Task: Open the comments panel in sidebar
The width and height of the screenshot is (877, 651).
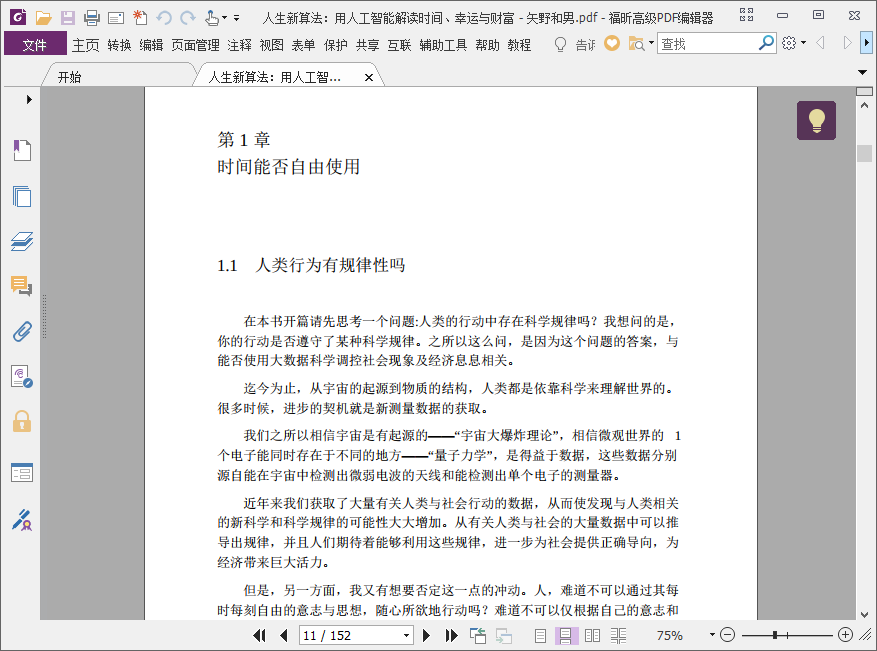Action: (22, 286)
